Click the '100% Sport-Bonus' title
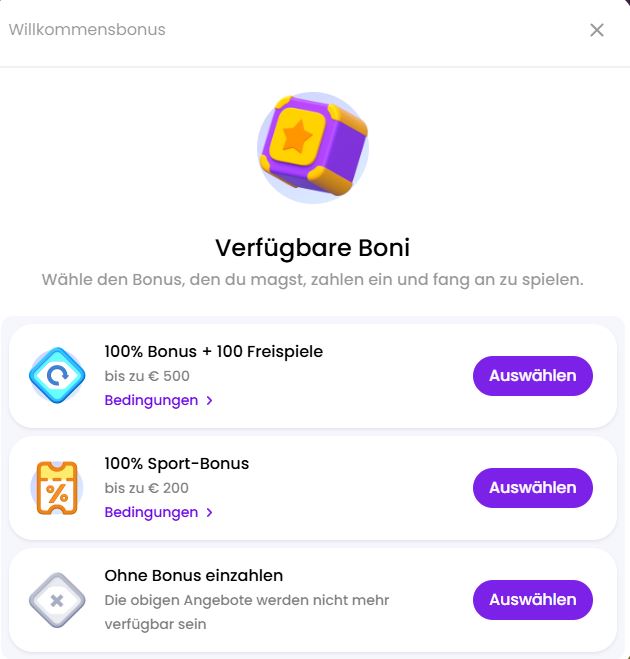The height and width of the screenshot is (659, 630). (x=176, y=463)
